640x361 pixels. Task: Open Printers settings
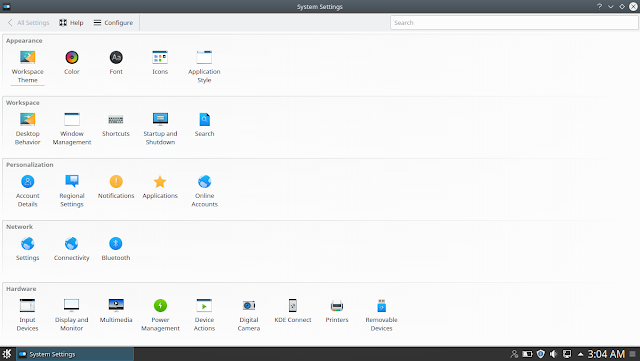coord(337,311)
